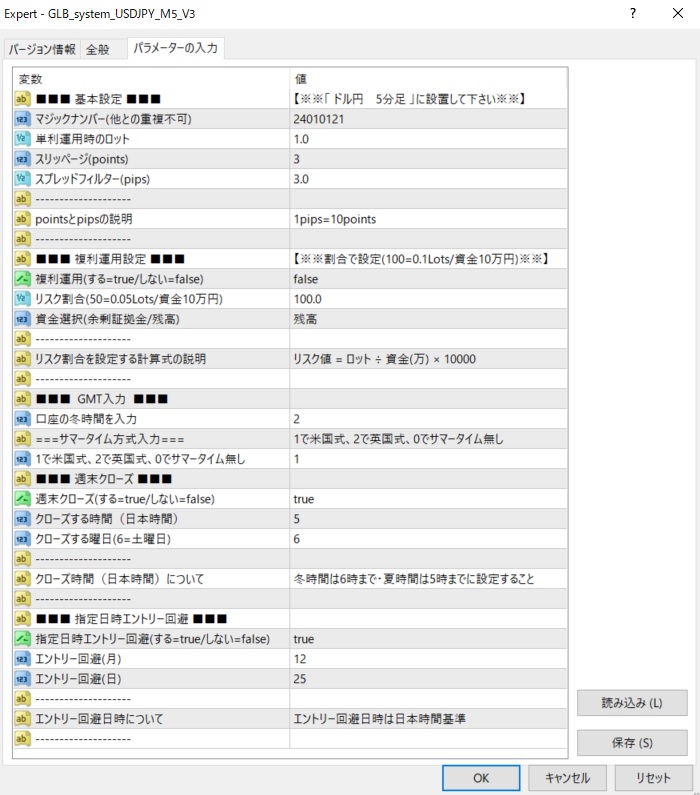This screenshot has height=795, width=700.
Task: Click the double icon beside スプレッドフィルター(pips)
Action: 22,179
